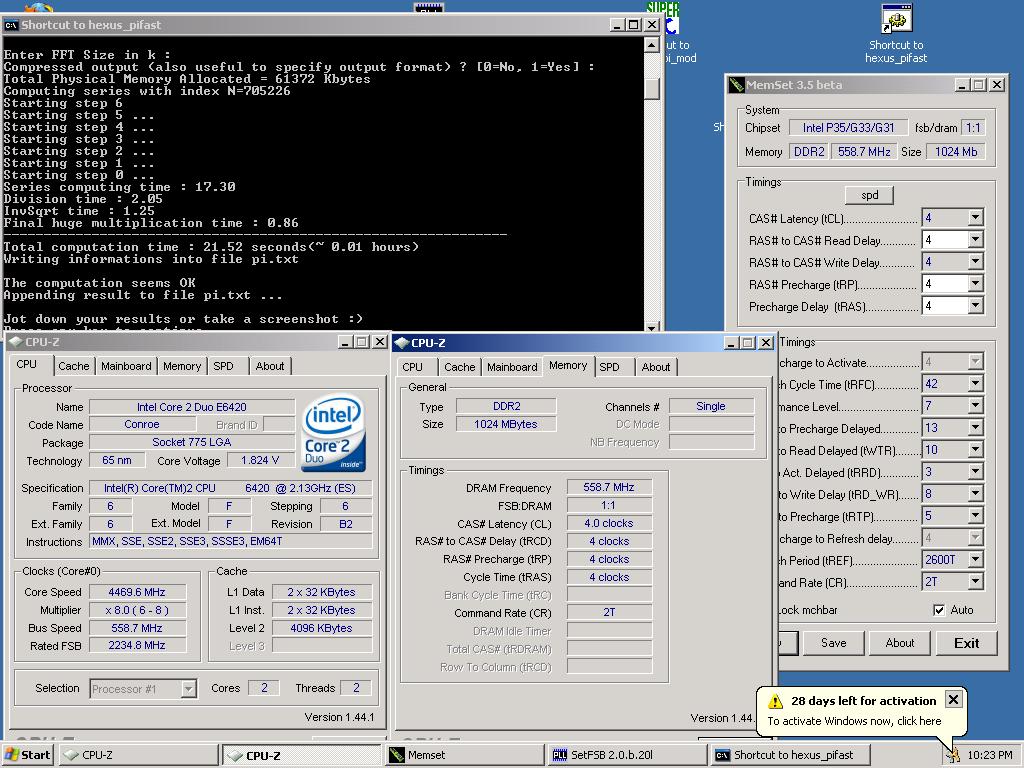Expand Precharge Delay (tRAS) dropdown
The width and height of the screenshot is (1024, 768).
pos(975,305)
